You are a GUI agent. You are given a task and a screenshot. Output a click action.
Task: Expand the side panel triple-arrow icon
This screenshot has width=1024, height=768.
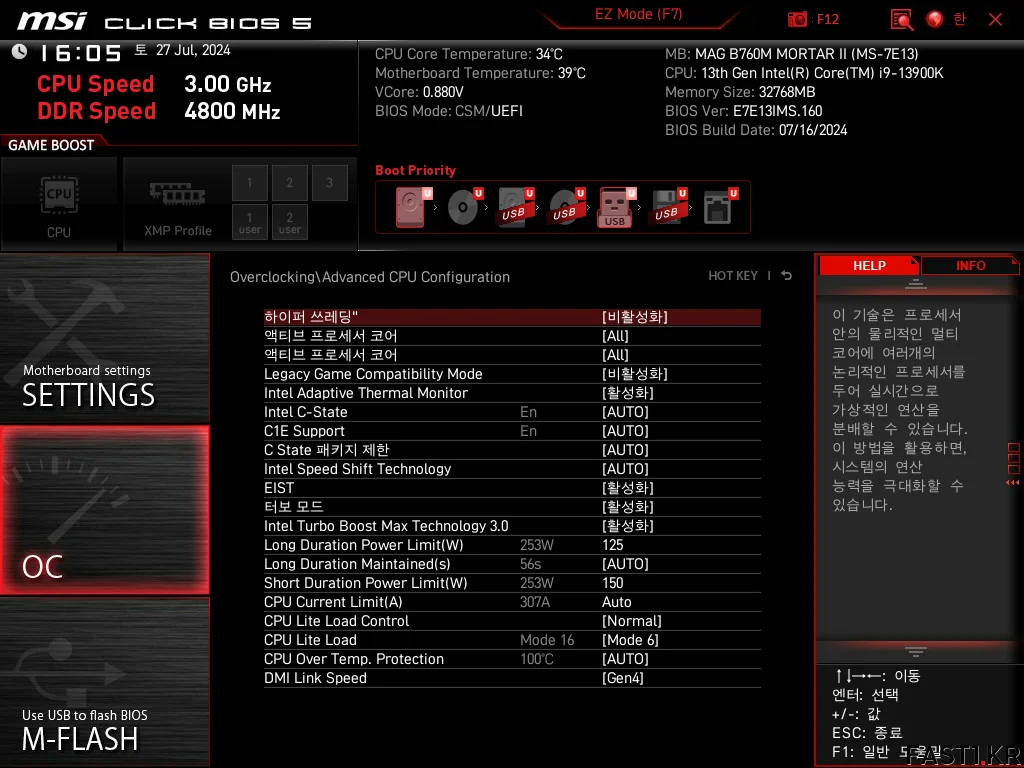[1012, 483]
